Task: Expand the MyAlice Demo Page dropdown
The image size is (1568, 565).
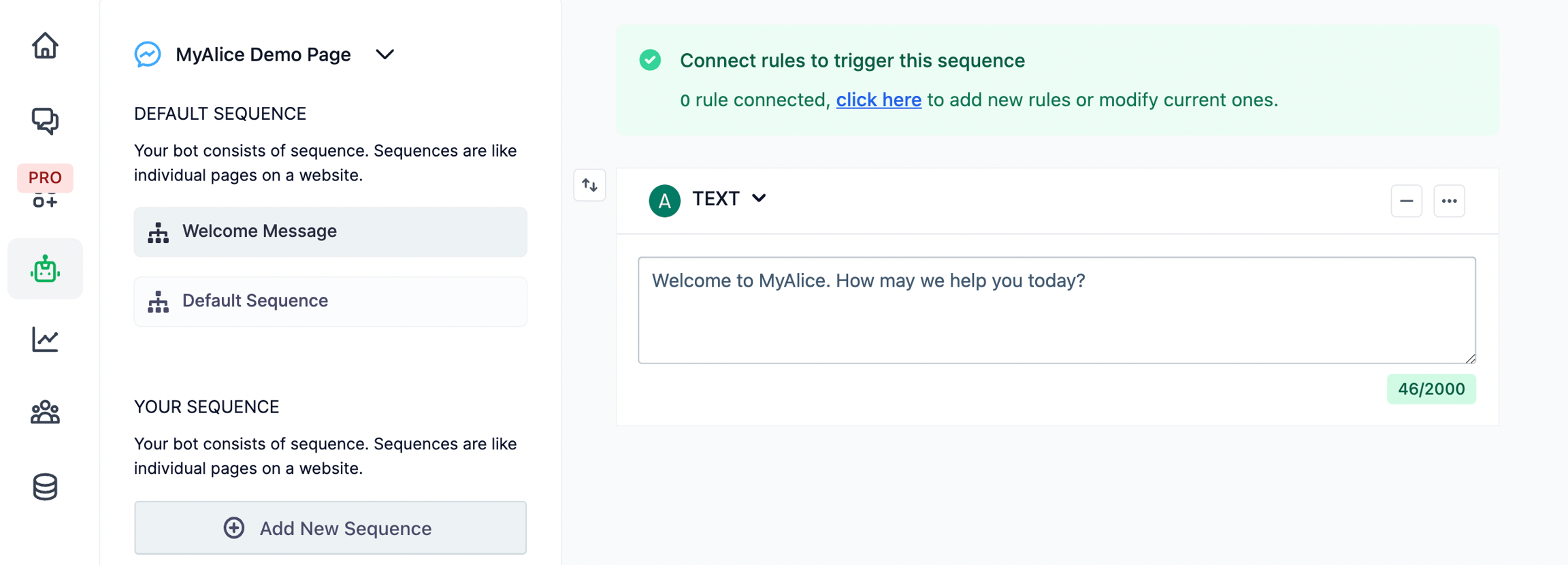Action: click(385, 54)
